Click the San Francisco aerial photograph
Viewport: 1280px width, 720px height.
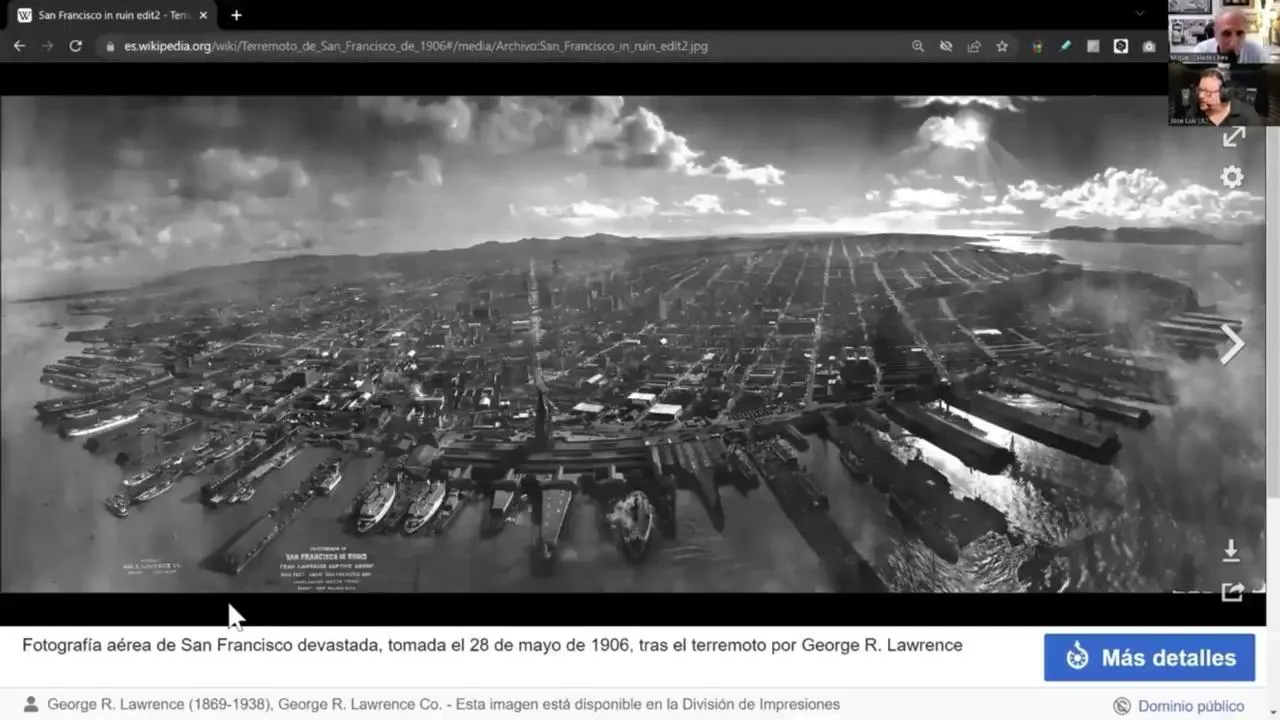[x=633, y=344]
